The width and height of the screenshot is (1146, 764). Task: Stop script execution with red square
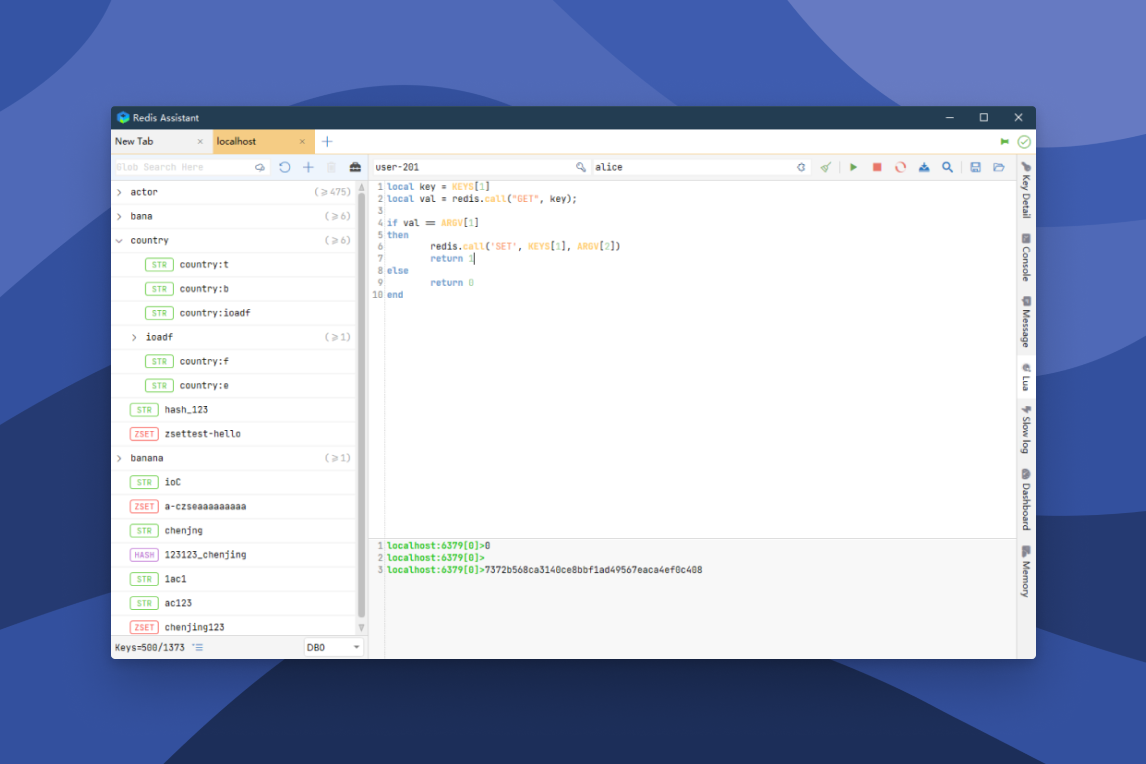(x=877, y=167)
